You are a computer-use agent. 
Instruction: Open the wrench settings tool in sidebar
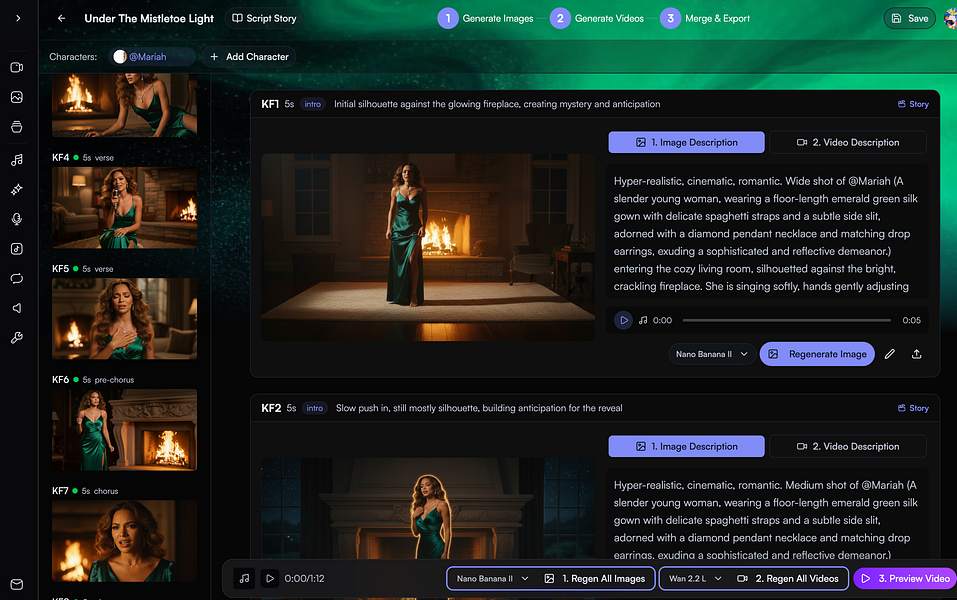[16, 338]
